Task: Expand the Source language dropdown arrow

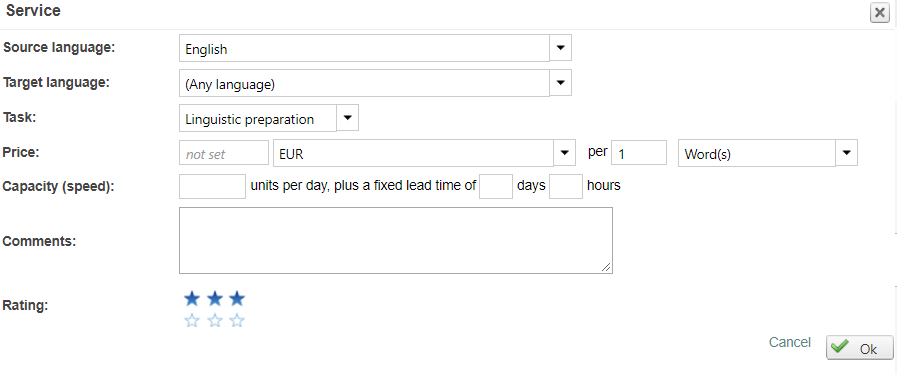Action: [x=561, y=48]
